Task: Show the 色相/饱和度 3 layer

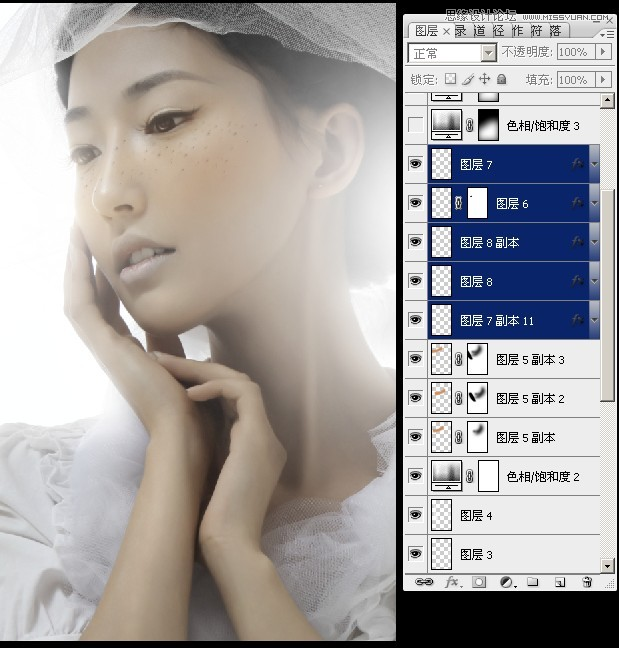Action: click(x=416, y=126)
